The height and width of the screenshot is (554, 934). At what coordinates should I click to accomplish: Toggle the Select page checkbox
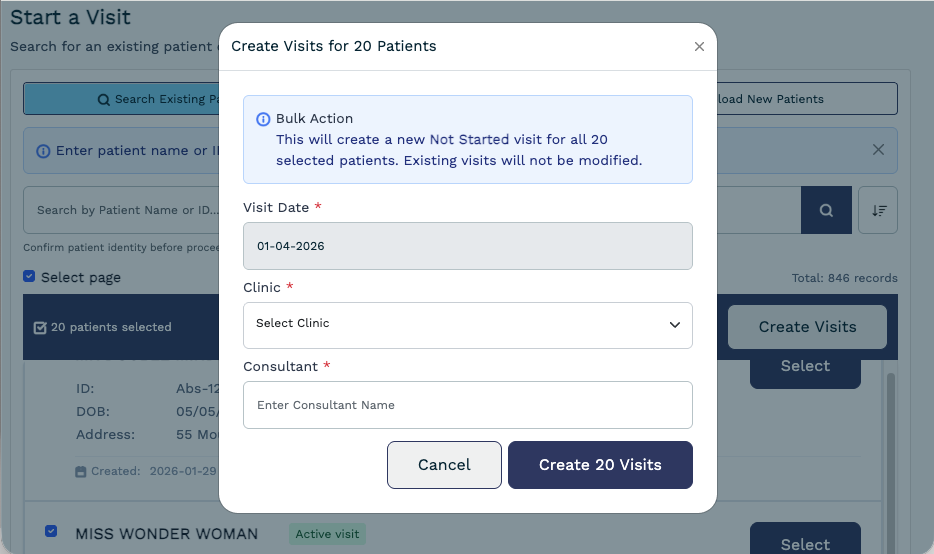click(29, 277)
